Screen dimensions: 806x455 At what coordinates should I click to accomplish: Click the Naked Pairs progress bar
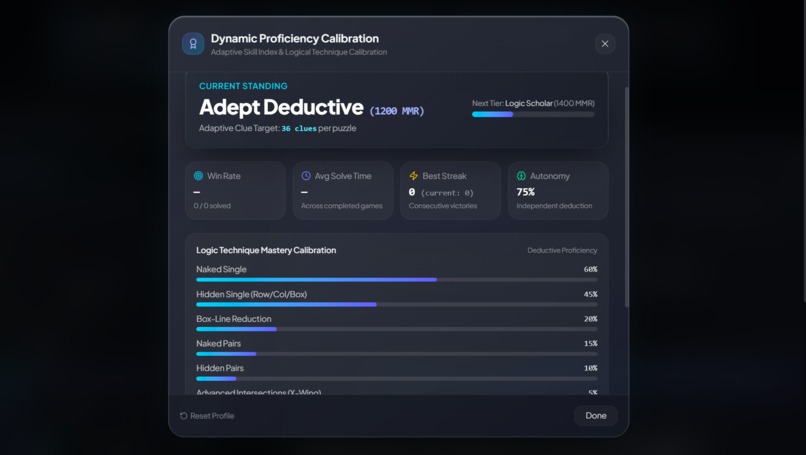(396, 354)
